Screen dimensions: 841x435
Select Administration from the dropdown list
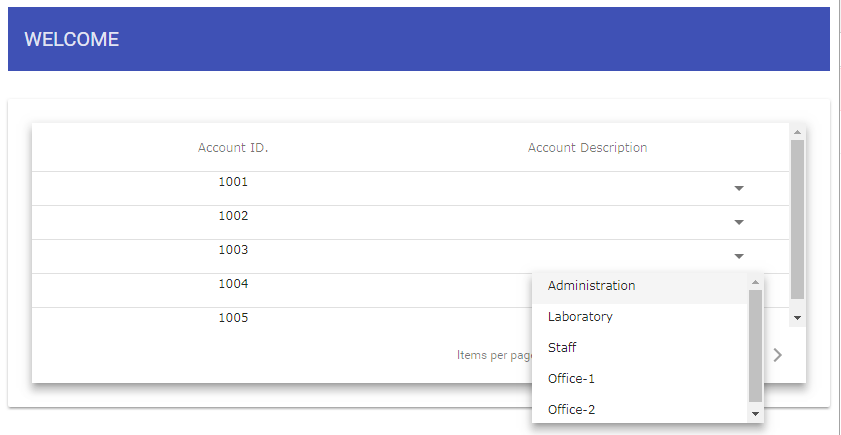[x=591, y=286]
